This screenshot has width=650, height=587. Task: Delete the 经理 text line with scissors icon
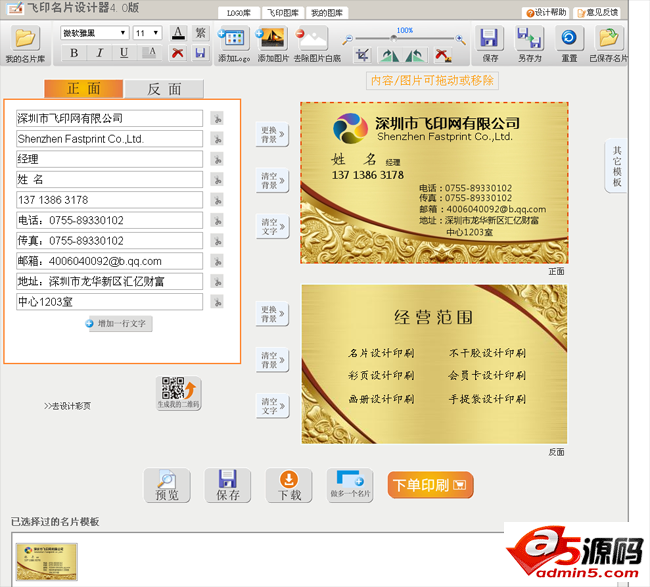217,159
